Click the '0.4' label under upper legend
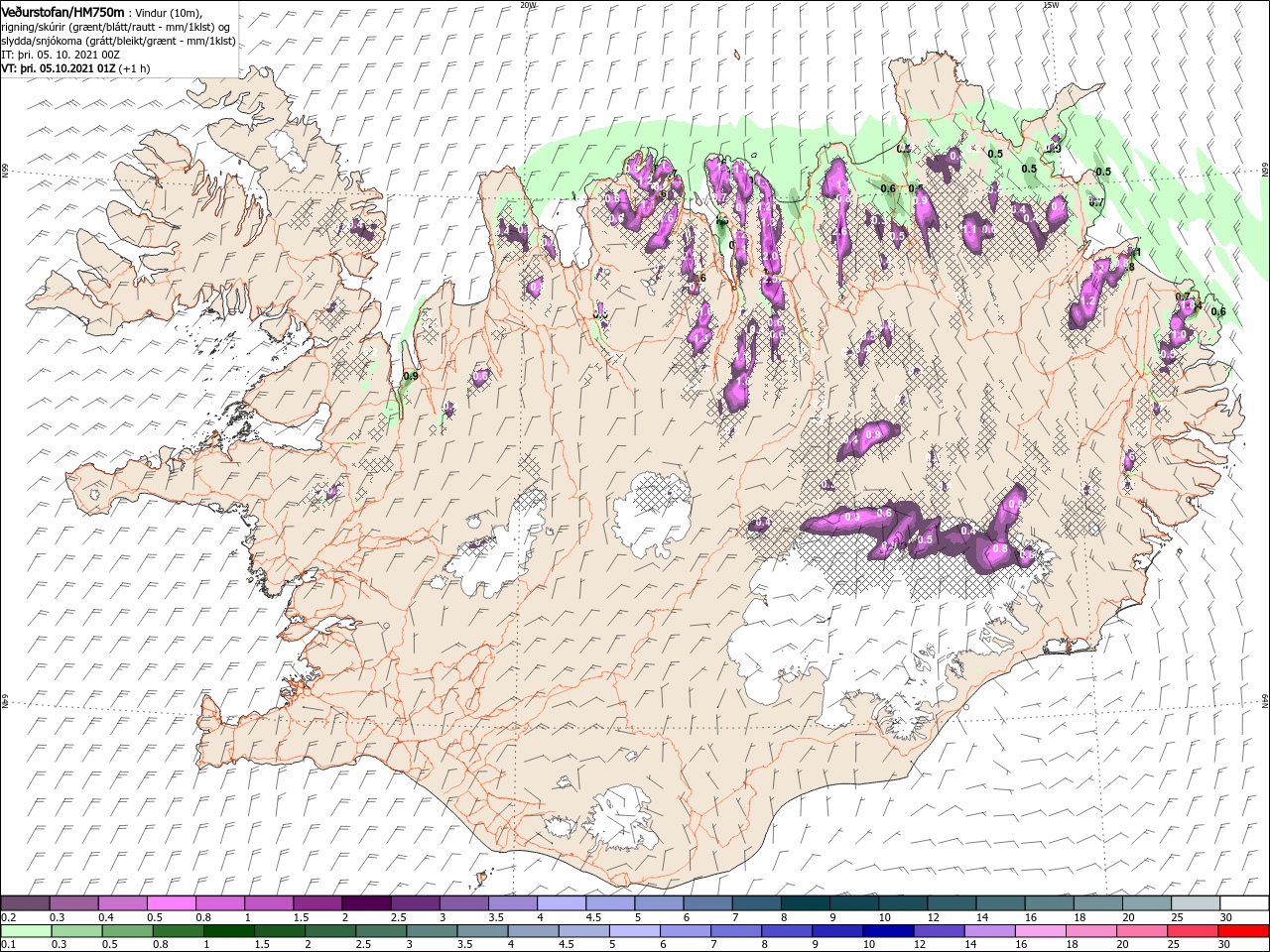1270x952 pixels. click(x=105, y=917)
